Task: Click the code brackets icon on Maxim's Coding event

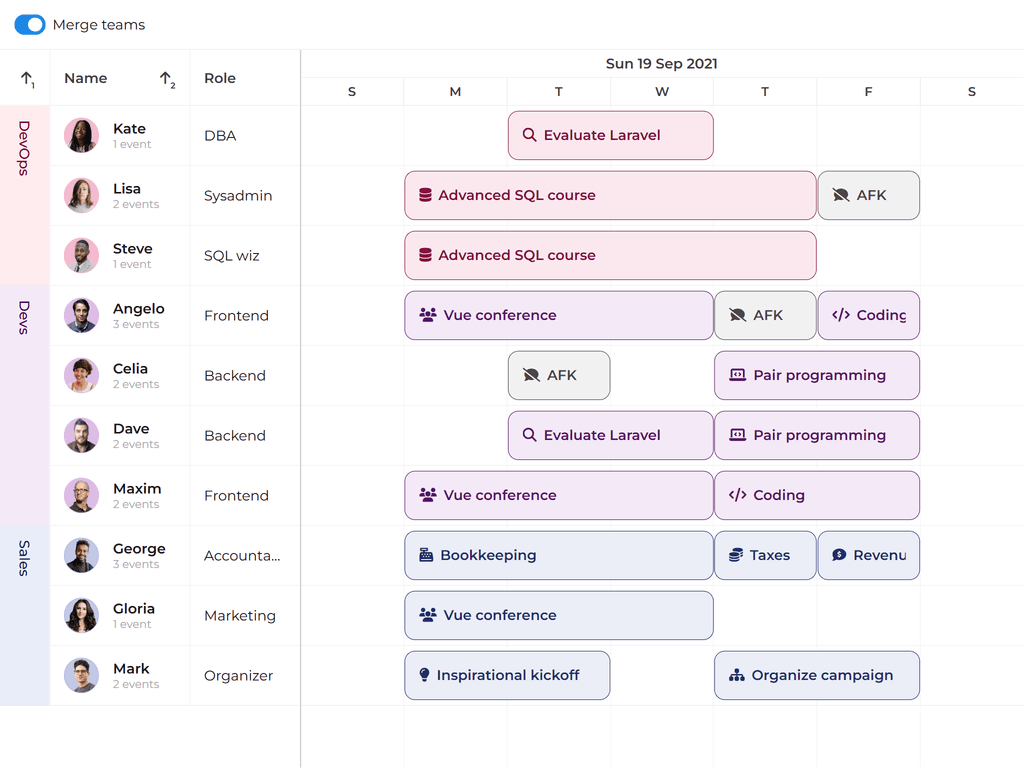Action: point(738,495)
